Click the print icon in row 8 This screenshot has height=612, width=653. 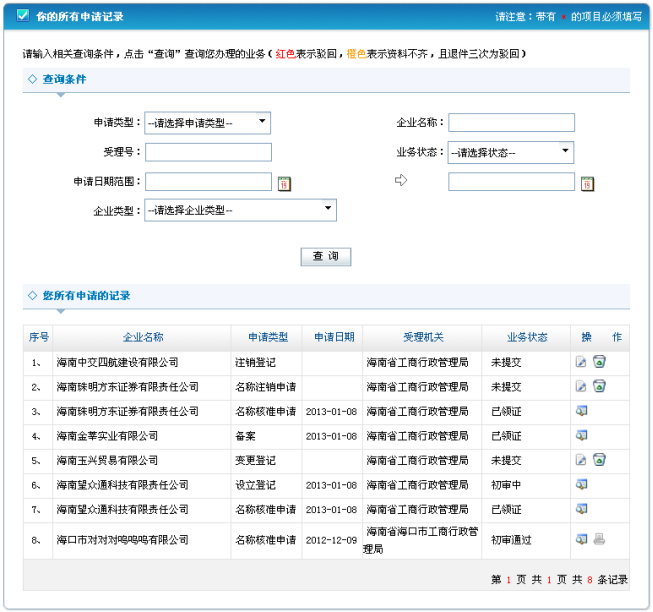(599, 539)
